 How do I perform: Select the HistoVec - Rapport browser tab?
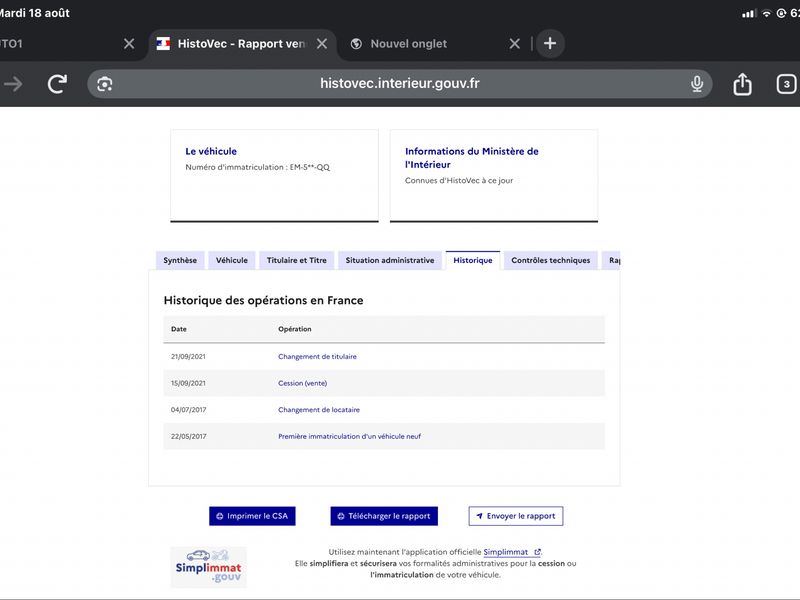(241, 44)
